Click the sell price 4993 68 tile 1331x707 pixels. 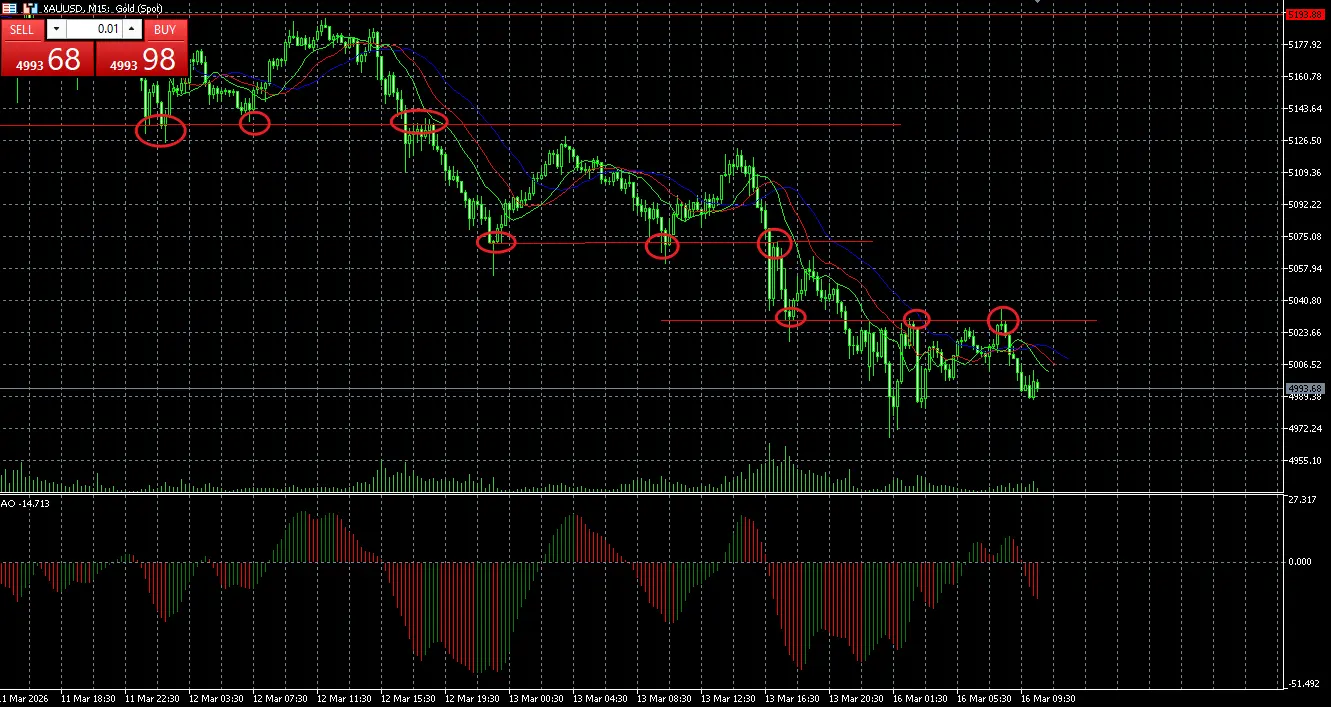tap(47, 59)
